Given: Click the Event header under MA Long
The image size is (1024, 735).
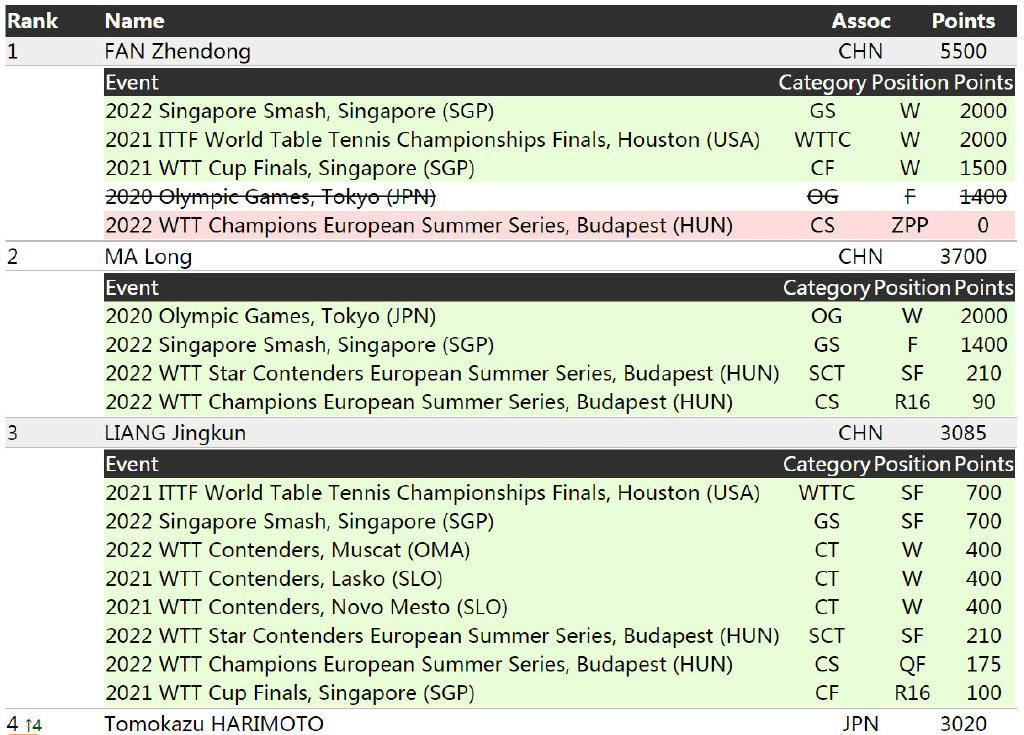Looking at the screenshot, I should click(x=132, y=287).
